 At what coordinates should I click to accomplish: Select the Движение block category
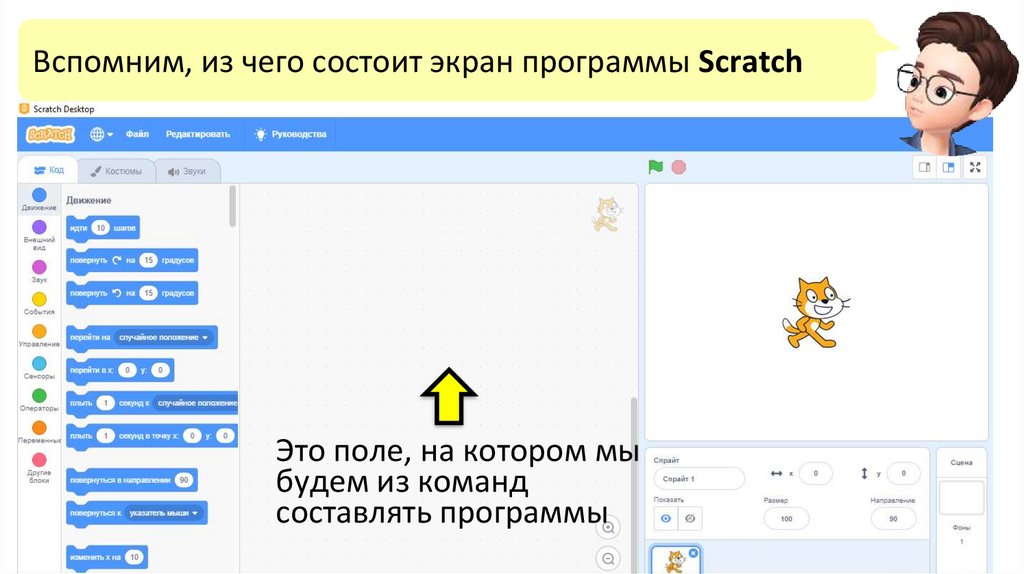click(x=39, y=199)
